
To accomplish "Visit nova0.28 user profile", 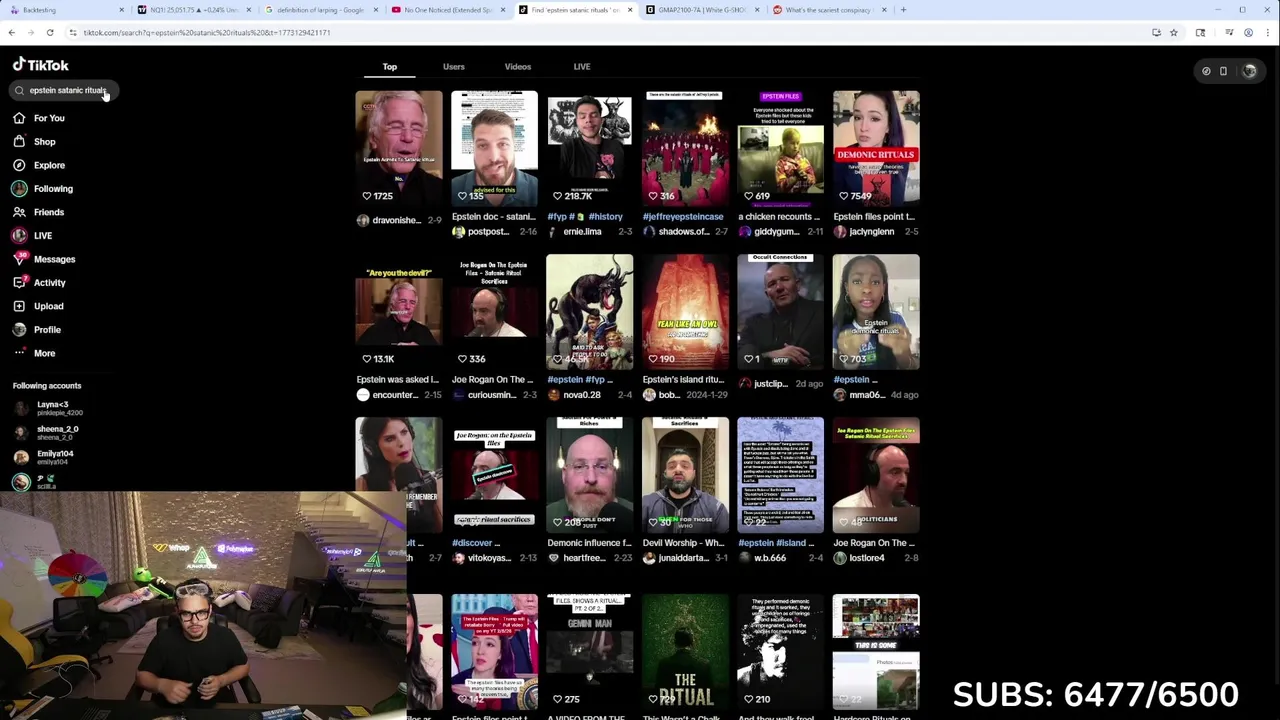I will 582,394.
